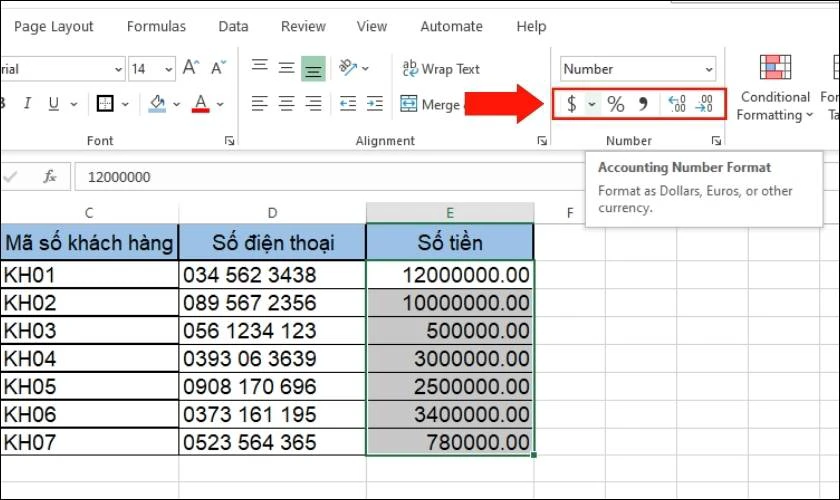Open the Automate tab
This screenshot has width=840, height=500.
pos(451,26)
